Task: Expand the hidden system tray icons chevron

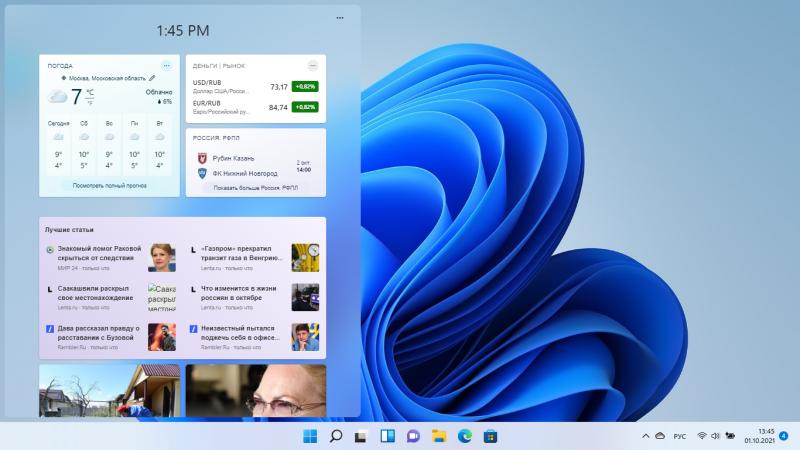Action: pos(645,436)
